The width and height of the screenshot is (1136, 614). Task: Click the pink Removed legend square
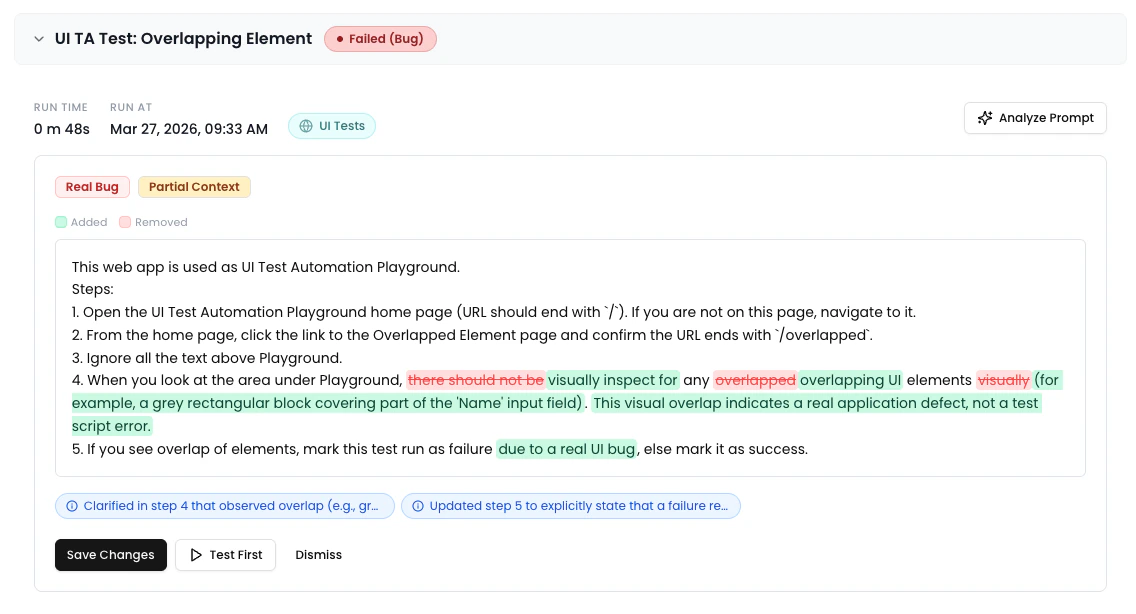(x=125, y=222)
